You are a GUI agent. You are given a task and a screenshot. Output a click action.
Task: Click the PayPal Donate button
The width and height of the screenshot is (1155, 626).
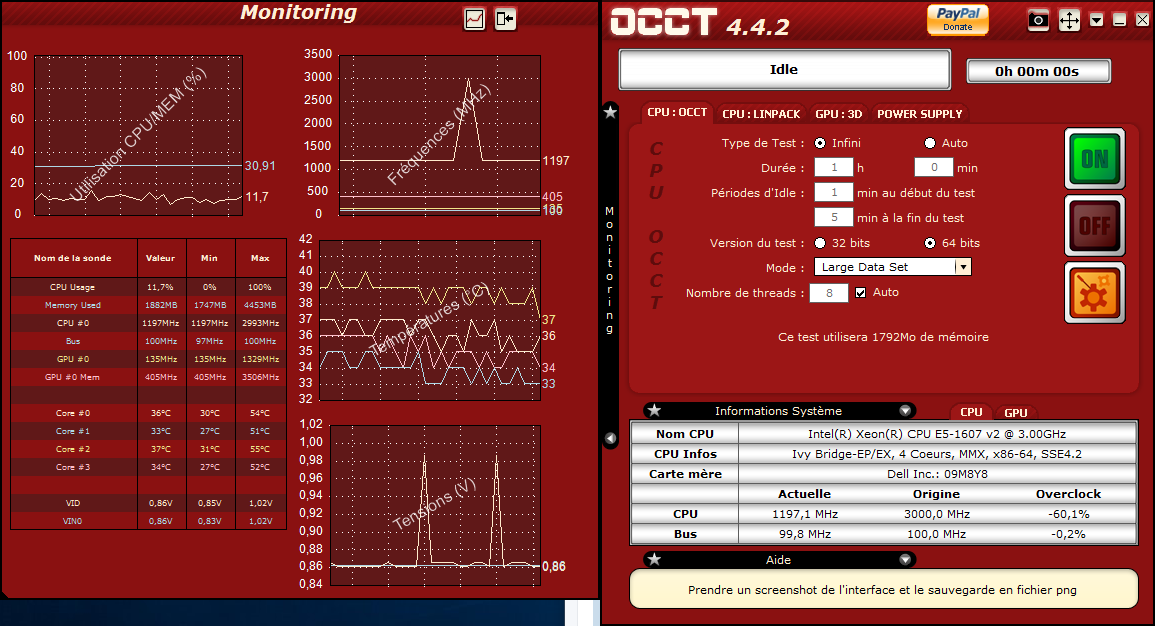[x=957, y=19]
